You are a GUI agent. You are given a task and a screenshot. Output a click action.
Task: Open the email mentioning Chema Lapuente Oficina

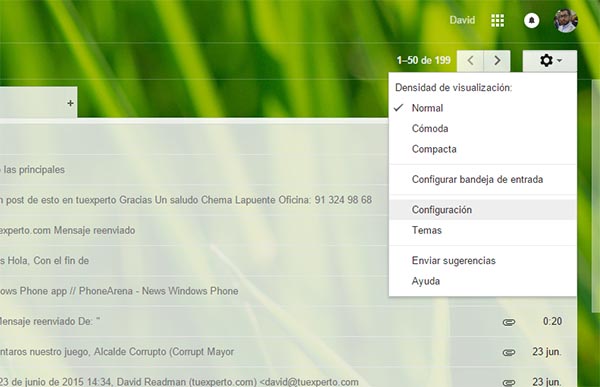[x=194, y=200]
